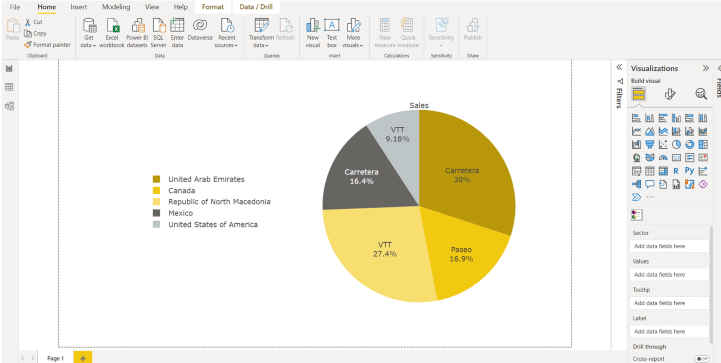Click Mexico legend color swatch
The image size is (721, 363).
[157, 213]
